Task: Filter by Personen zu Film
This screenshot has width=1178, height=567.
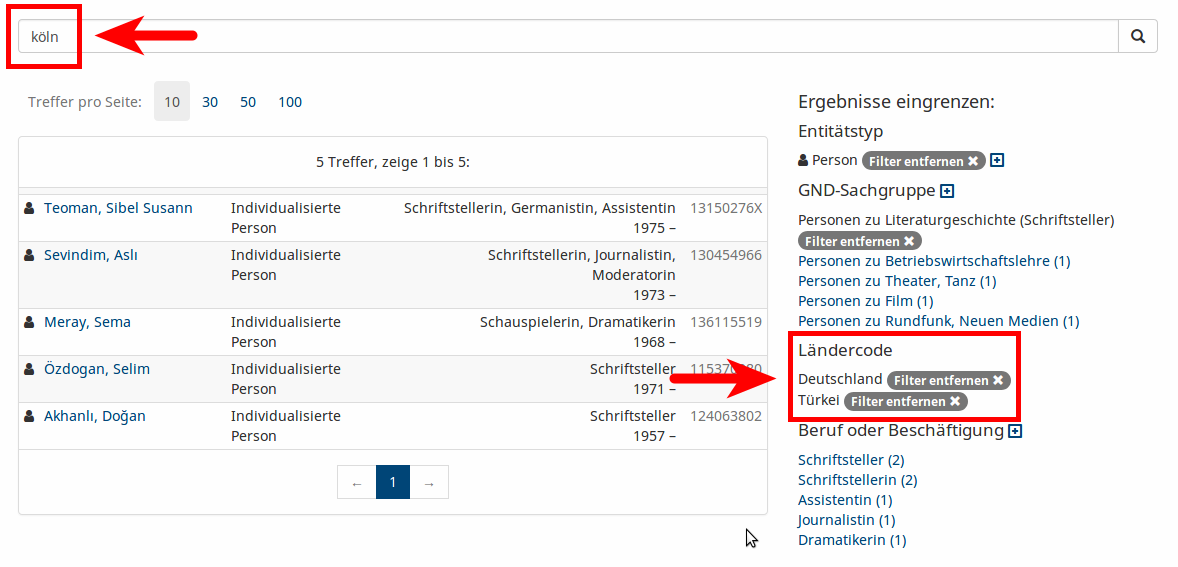Action: tap(865, 301)
